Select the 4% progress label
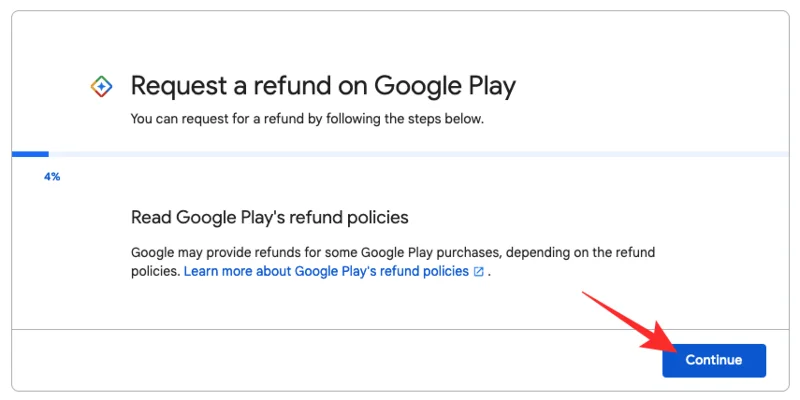800x400 pixels. [52, 177]
